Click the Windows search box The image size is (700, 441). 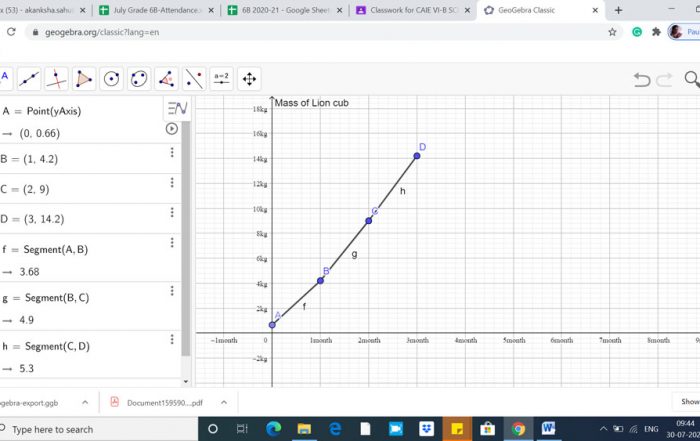(98, 429)
